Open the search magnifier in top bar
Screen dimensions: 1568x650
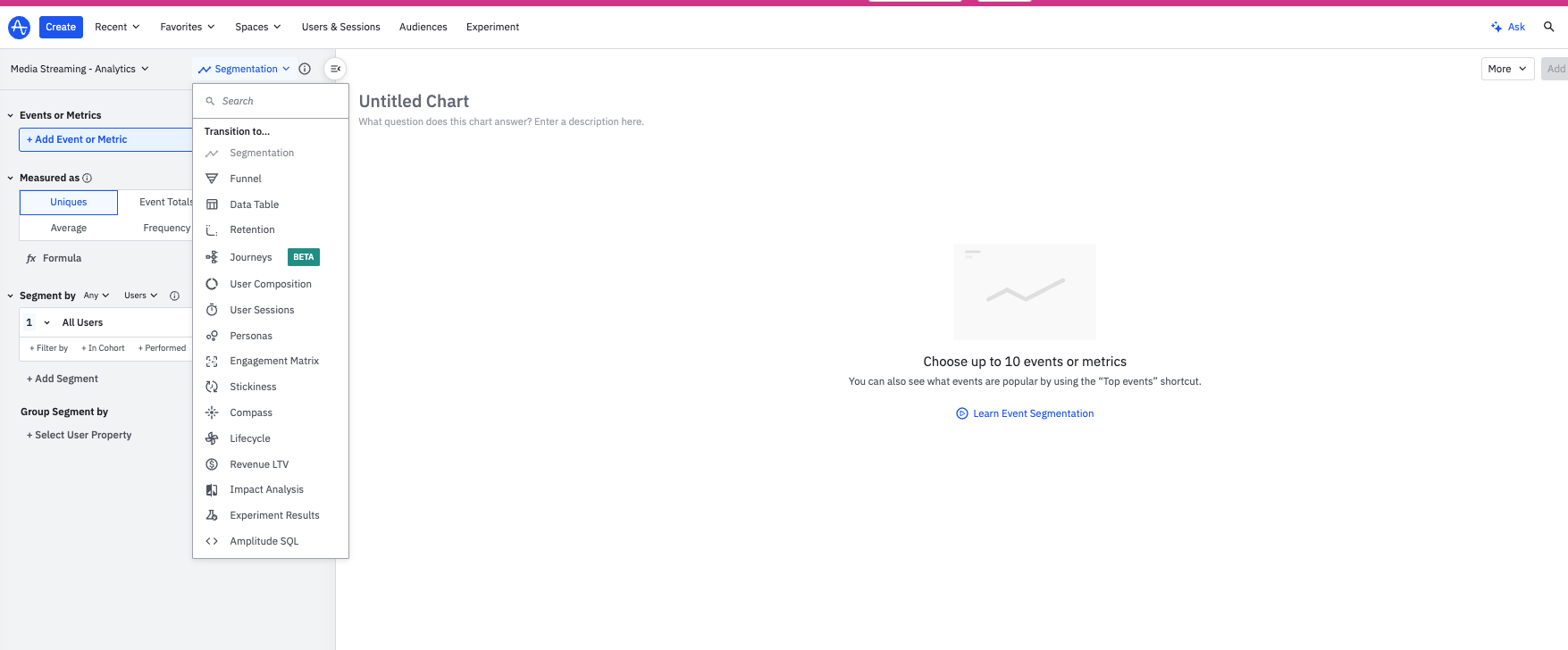click(1549, 27)
